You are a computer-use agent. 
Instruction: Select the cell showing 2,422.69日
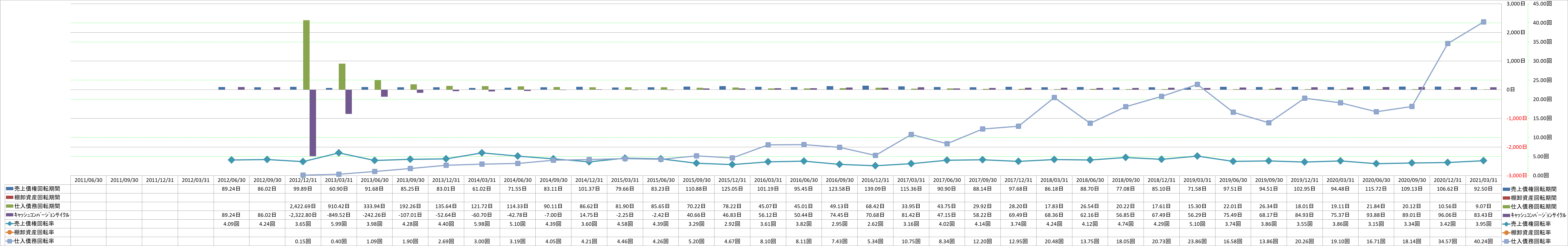point(303,206)
